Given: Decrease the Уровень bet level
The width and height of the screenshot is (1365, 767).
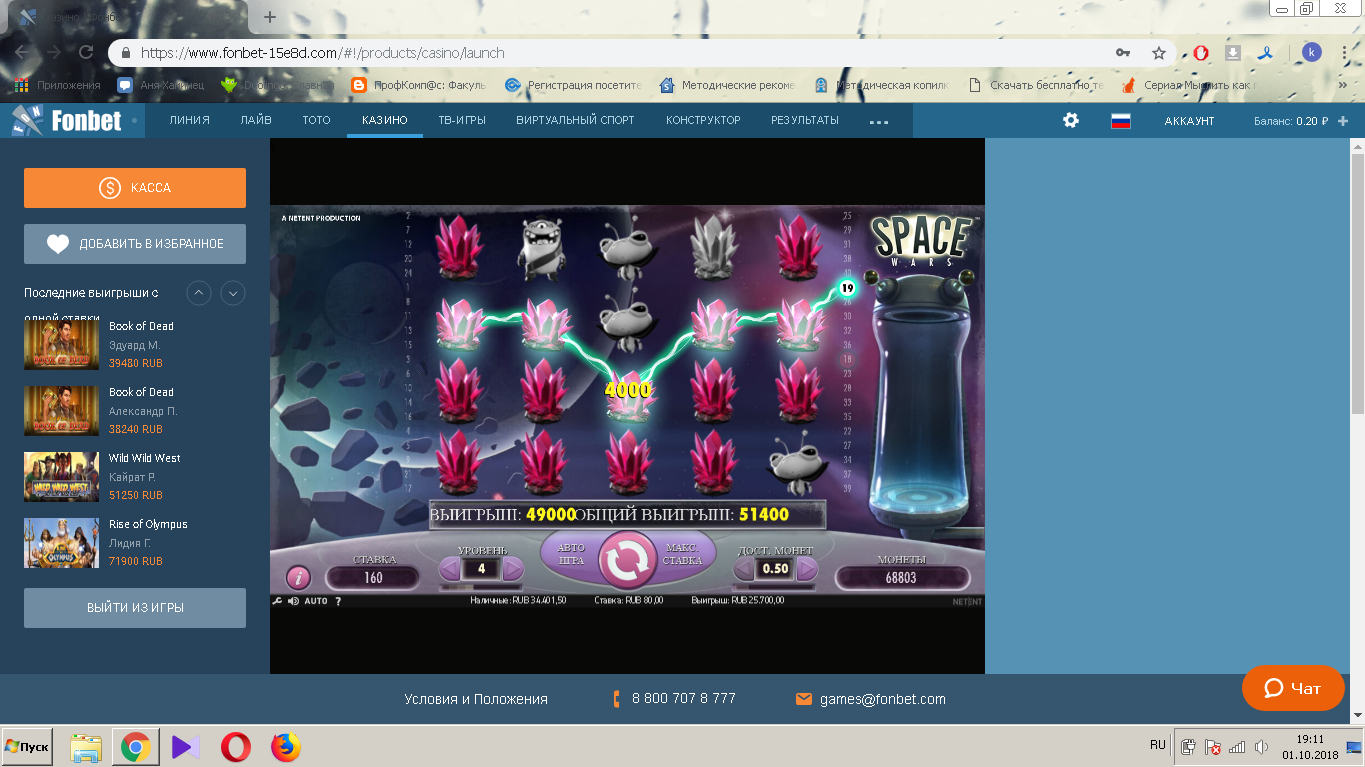Looking at the screenshot, I should pos(450,569).
